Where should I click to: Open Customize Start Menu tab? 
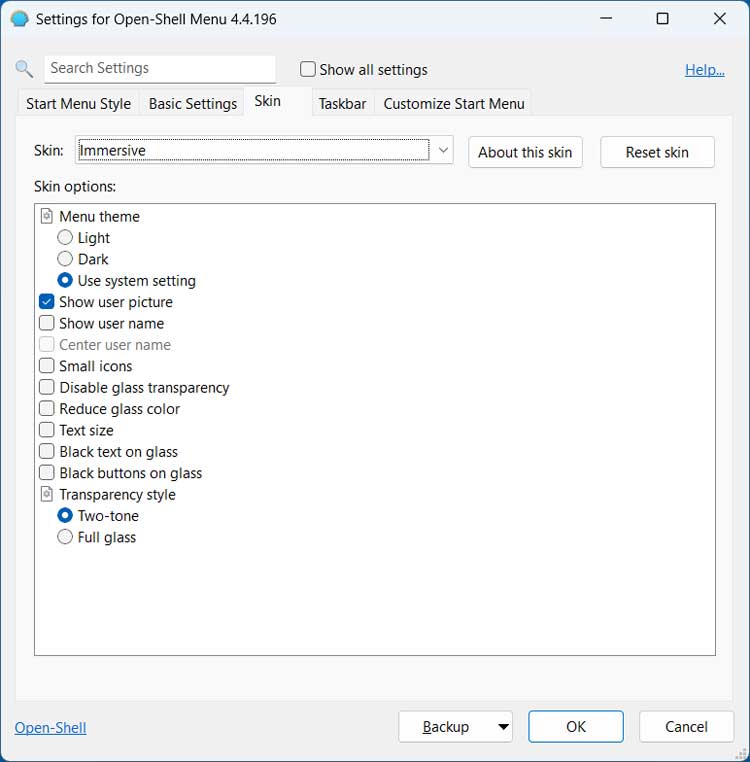[453, 104]
